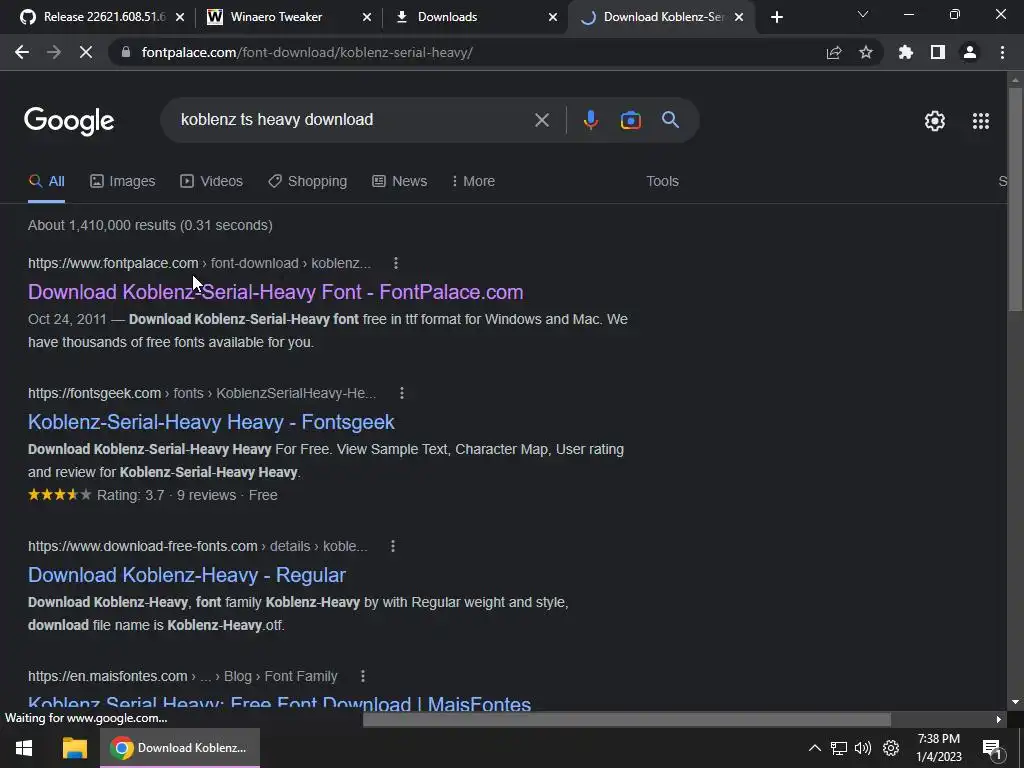The image size is (1024, 768).
Task: Go to the Google logo homepage
Action: [69, 121]
